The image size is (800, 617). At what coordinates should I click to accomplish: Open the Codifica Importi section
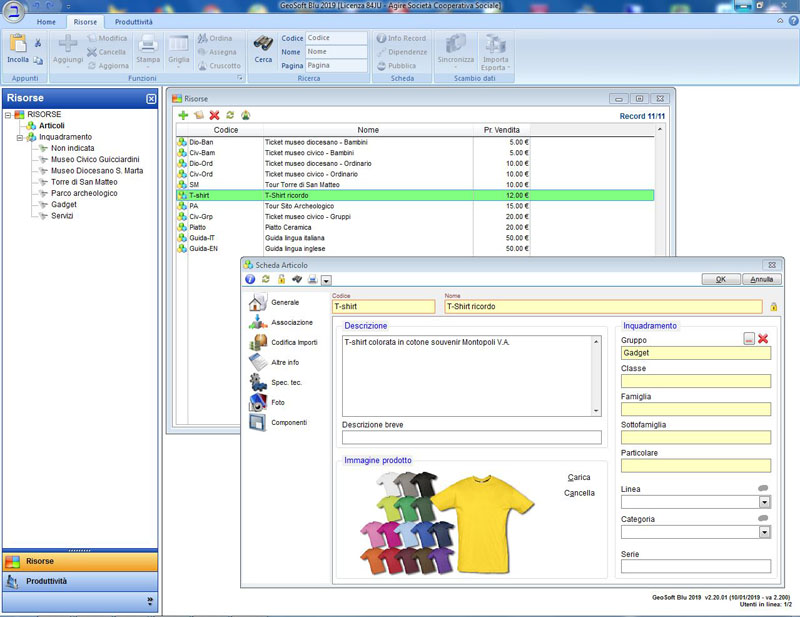(257, 342)
